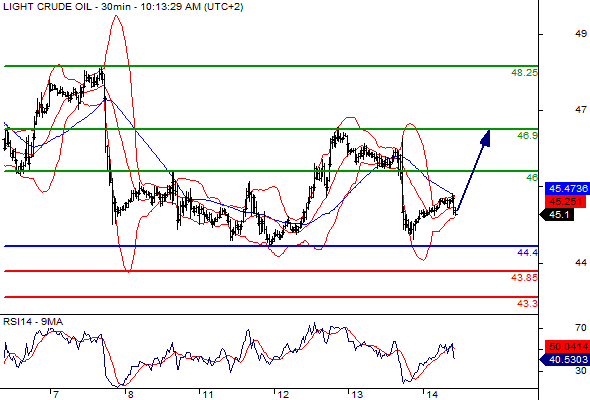Click the blue 45.4736 price tag

click(x=567, y=188)
